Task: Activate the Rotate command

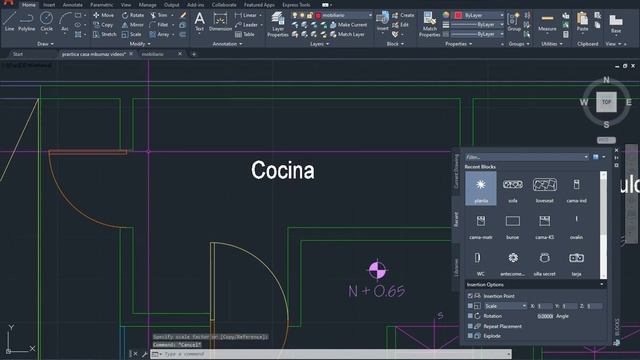Action: [x=133, y=15]
